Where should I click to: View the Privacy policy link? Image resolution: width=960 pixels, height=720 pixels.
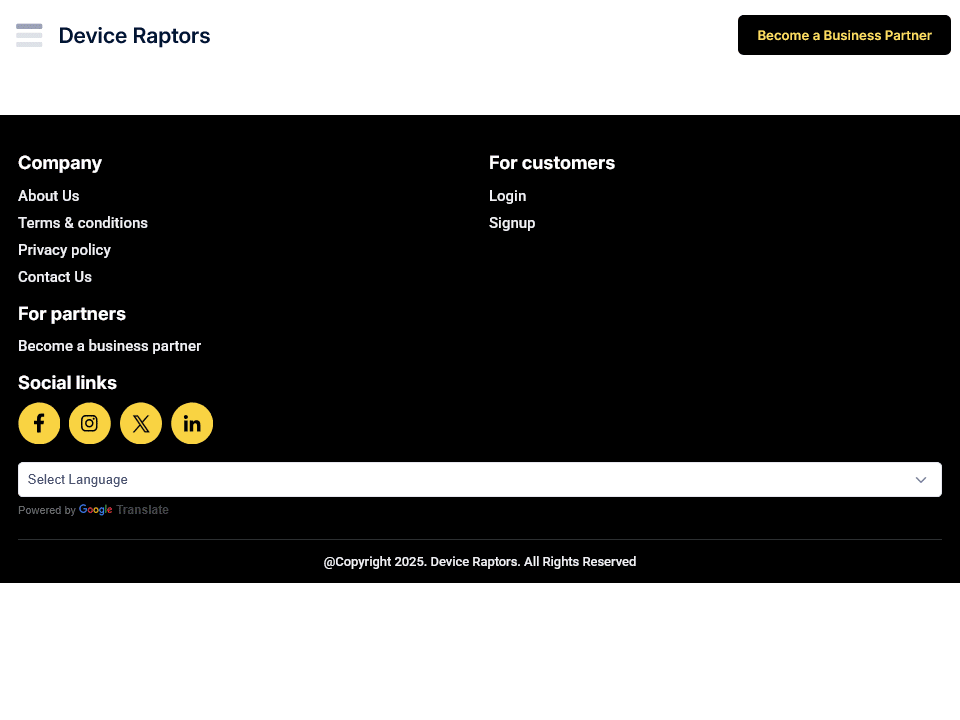coord(64,250)
